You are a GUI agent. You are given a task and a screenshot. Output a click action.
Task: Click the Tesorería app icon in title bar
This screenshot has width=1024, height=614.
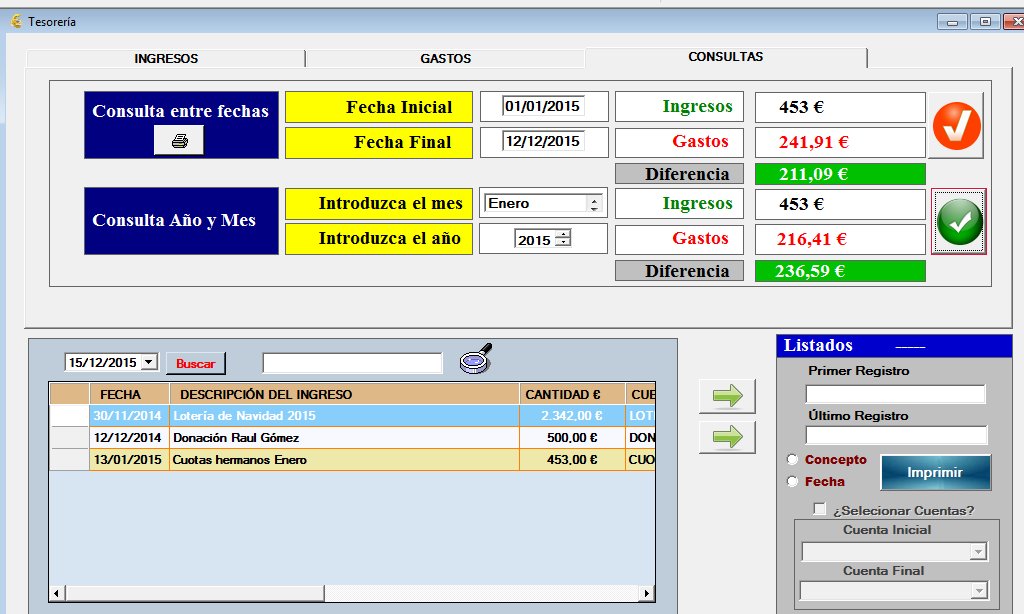15,21
